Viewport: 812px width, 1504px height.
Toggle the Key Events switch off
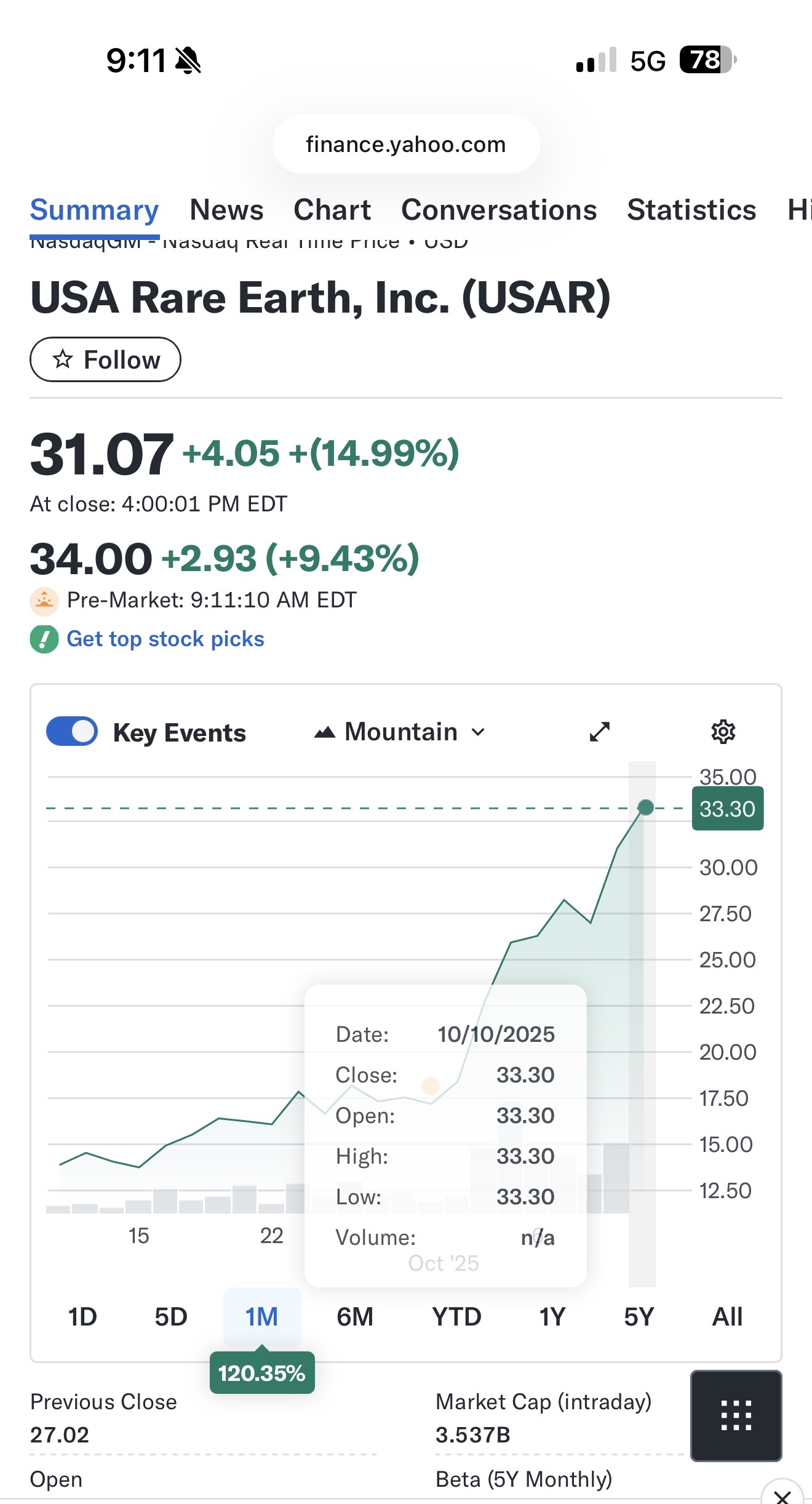pos(72,732)
